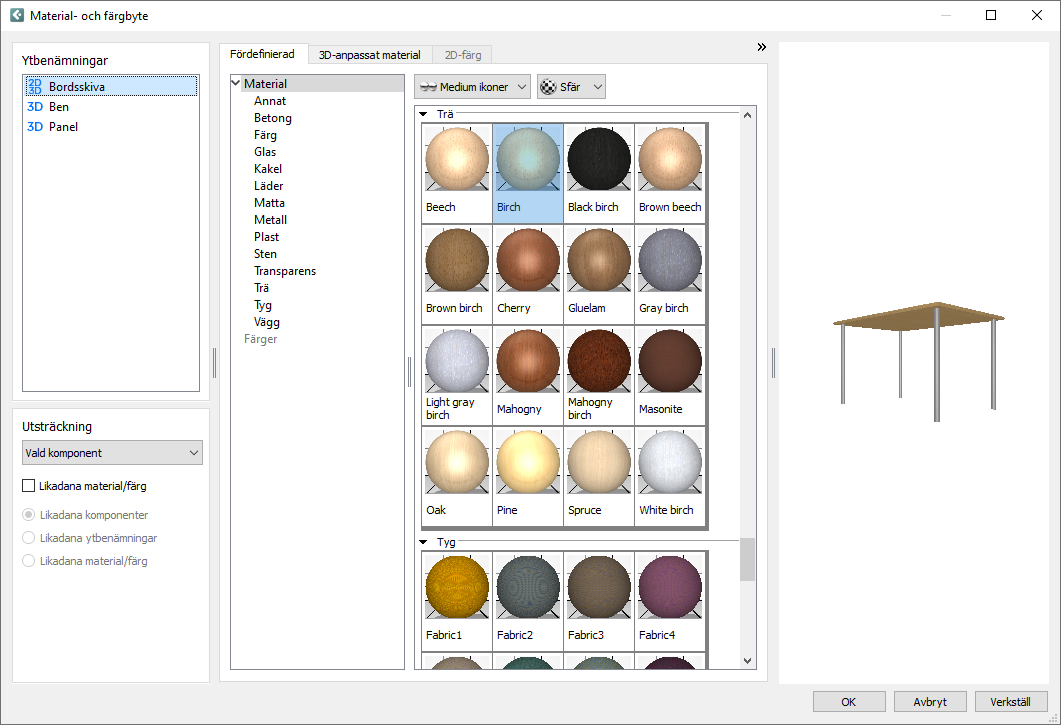Switch to the 3D-anpassat material tab
This screenshot has height=725, width=1061.
click(x=369, y=55)
